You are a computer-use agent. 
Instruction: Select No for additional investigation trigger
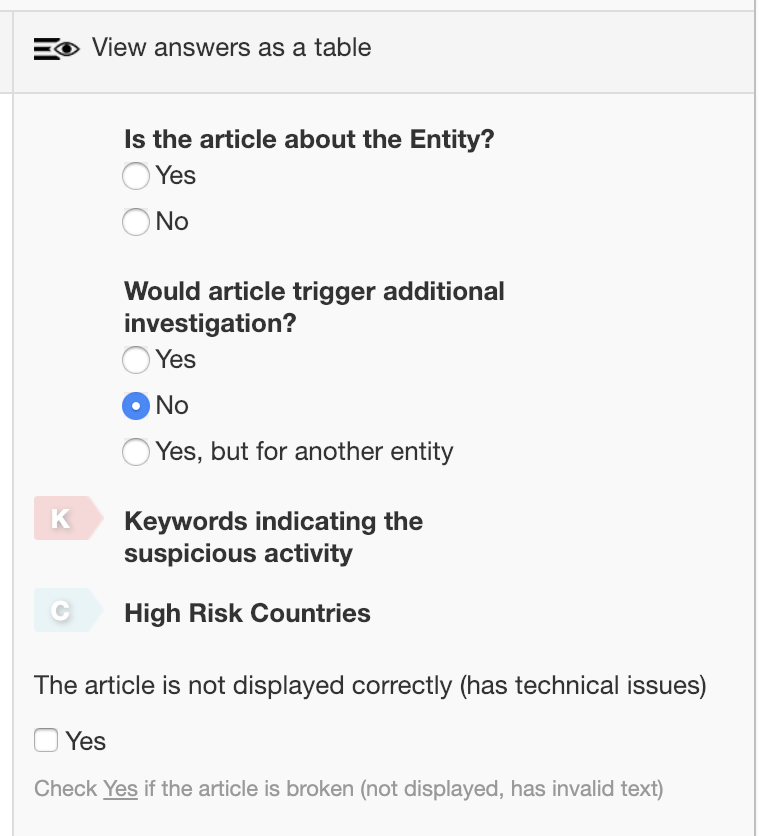point(135,406)
